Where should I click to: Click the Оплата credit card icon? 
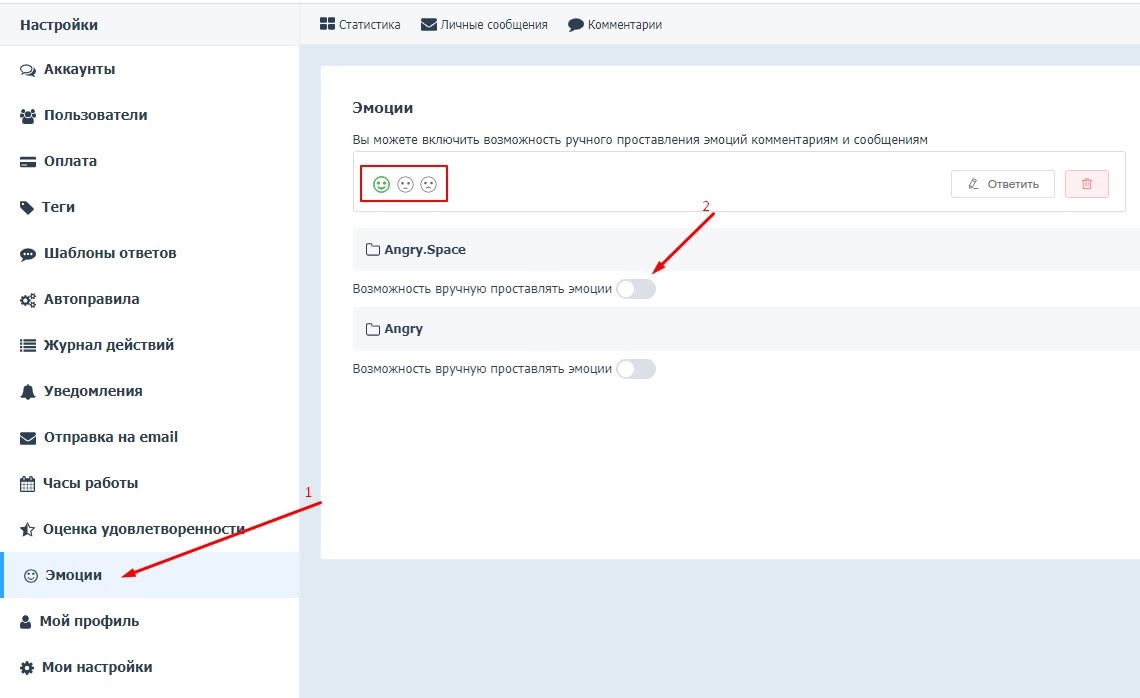(28, 162)
